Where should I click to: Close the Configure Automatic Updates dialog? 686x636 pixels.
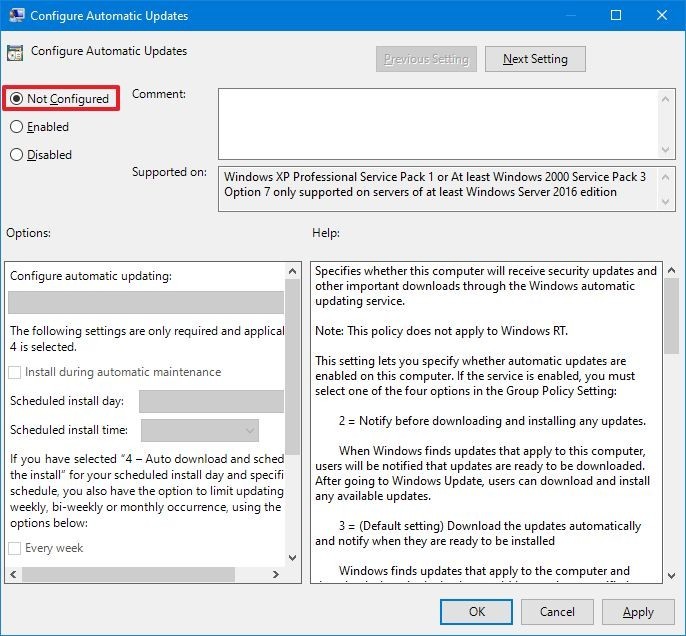[662, 15]
